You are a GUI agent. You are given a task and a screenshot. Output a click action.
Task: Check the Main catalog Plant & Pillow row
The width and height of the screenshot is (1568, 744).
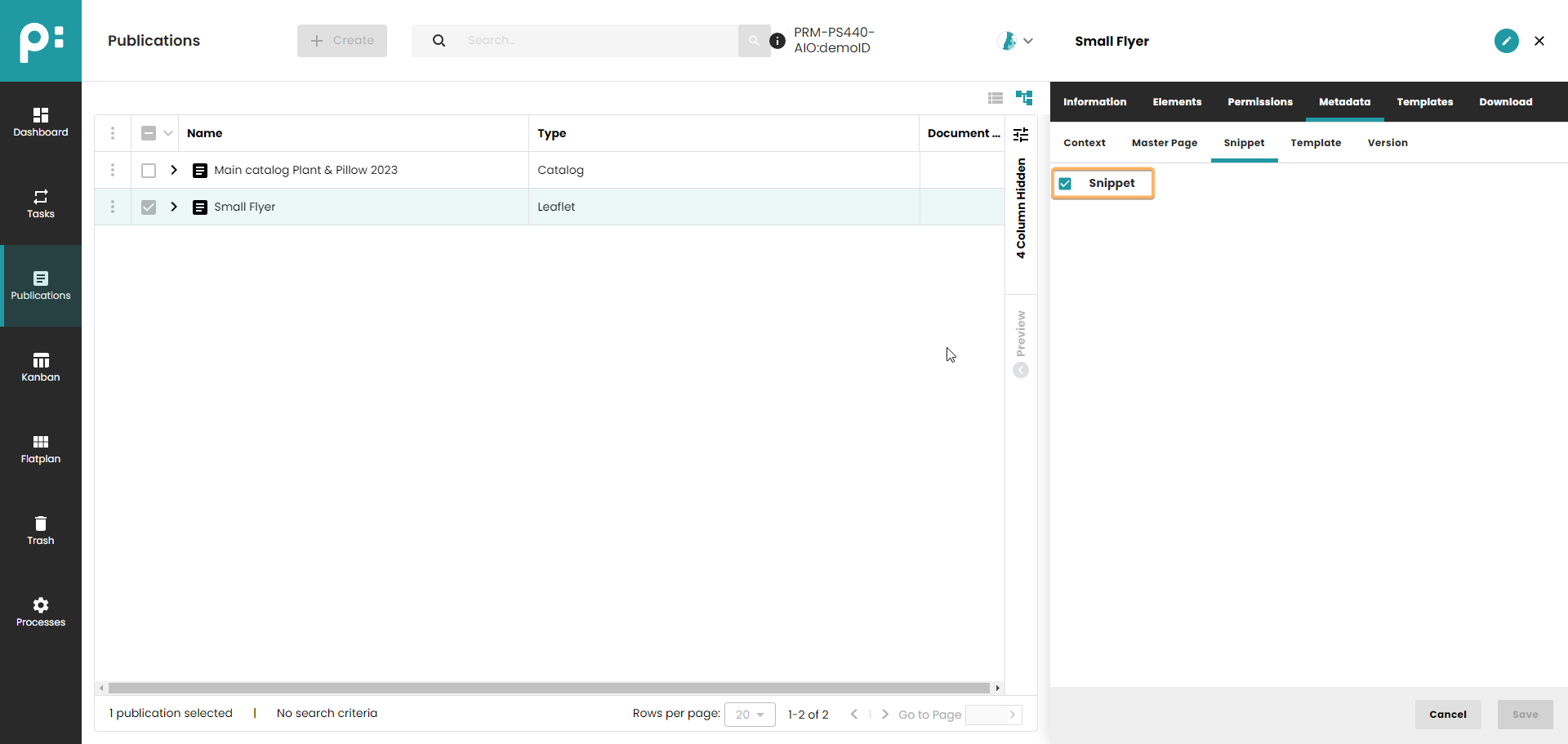(149, 171)
